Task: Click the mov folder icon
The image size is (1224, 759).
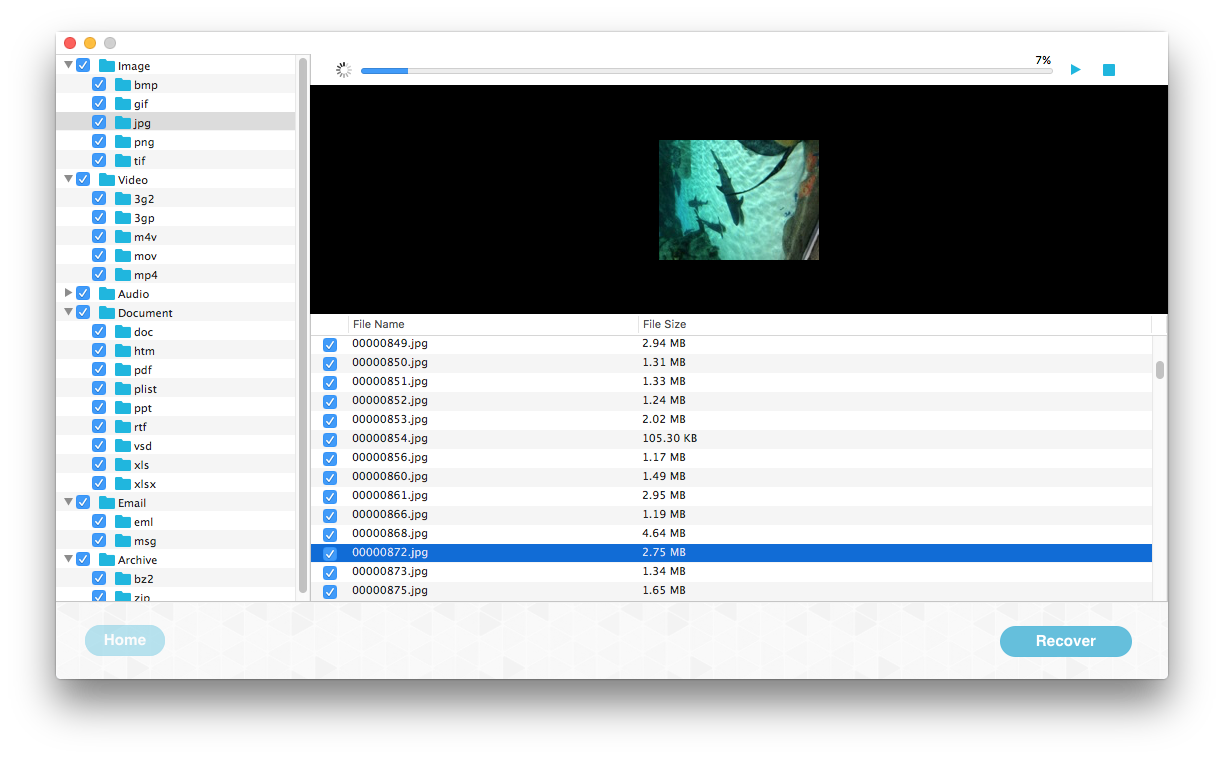Action: (123, 256)
